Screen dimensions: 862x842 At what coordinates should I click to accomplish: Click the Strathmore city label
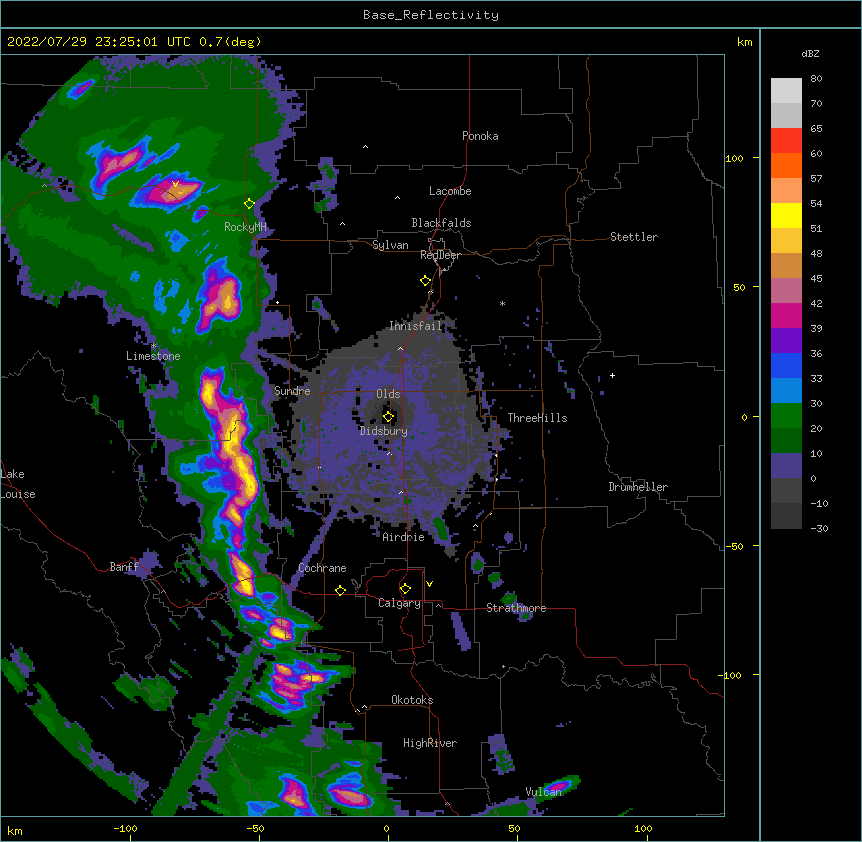coord(516,608)
